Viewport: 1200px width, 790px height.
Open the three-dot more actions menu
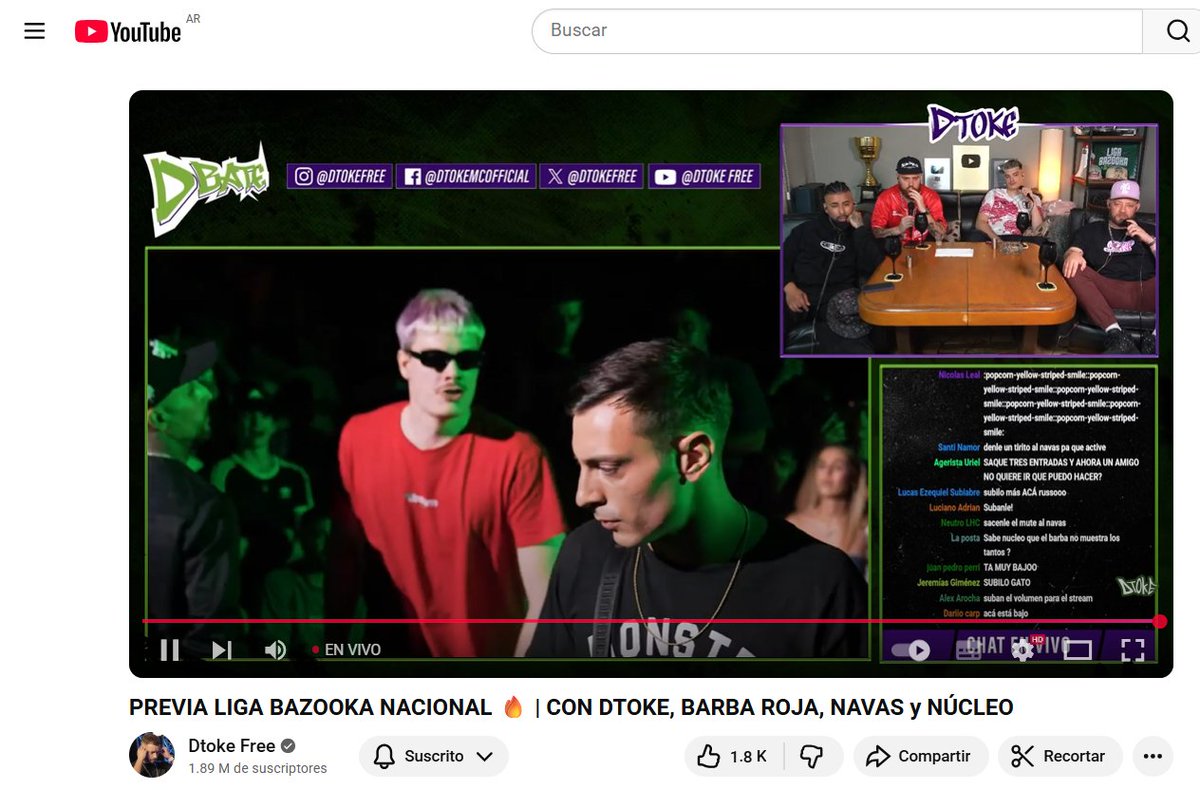coord(1153,756)
